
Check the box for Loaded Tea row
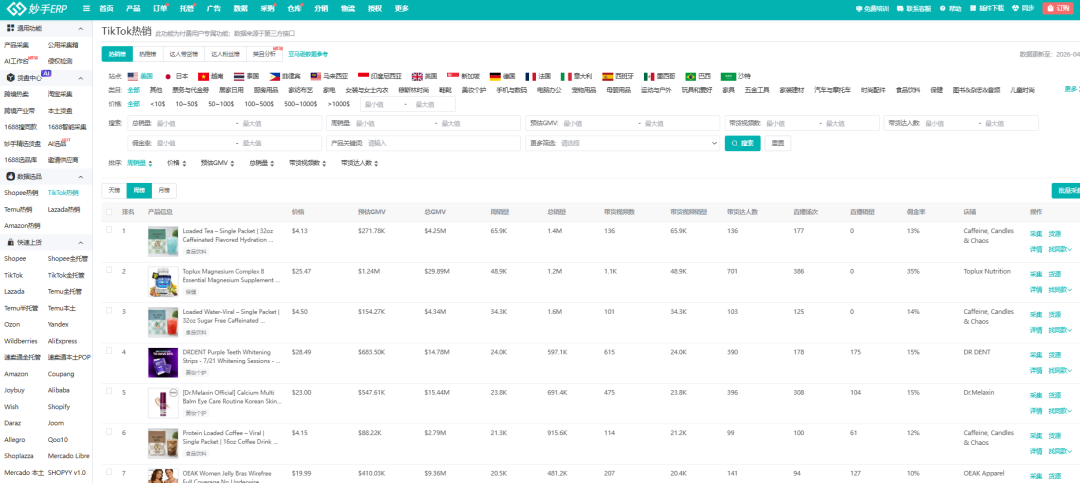point(109,229)
